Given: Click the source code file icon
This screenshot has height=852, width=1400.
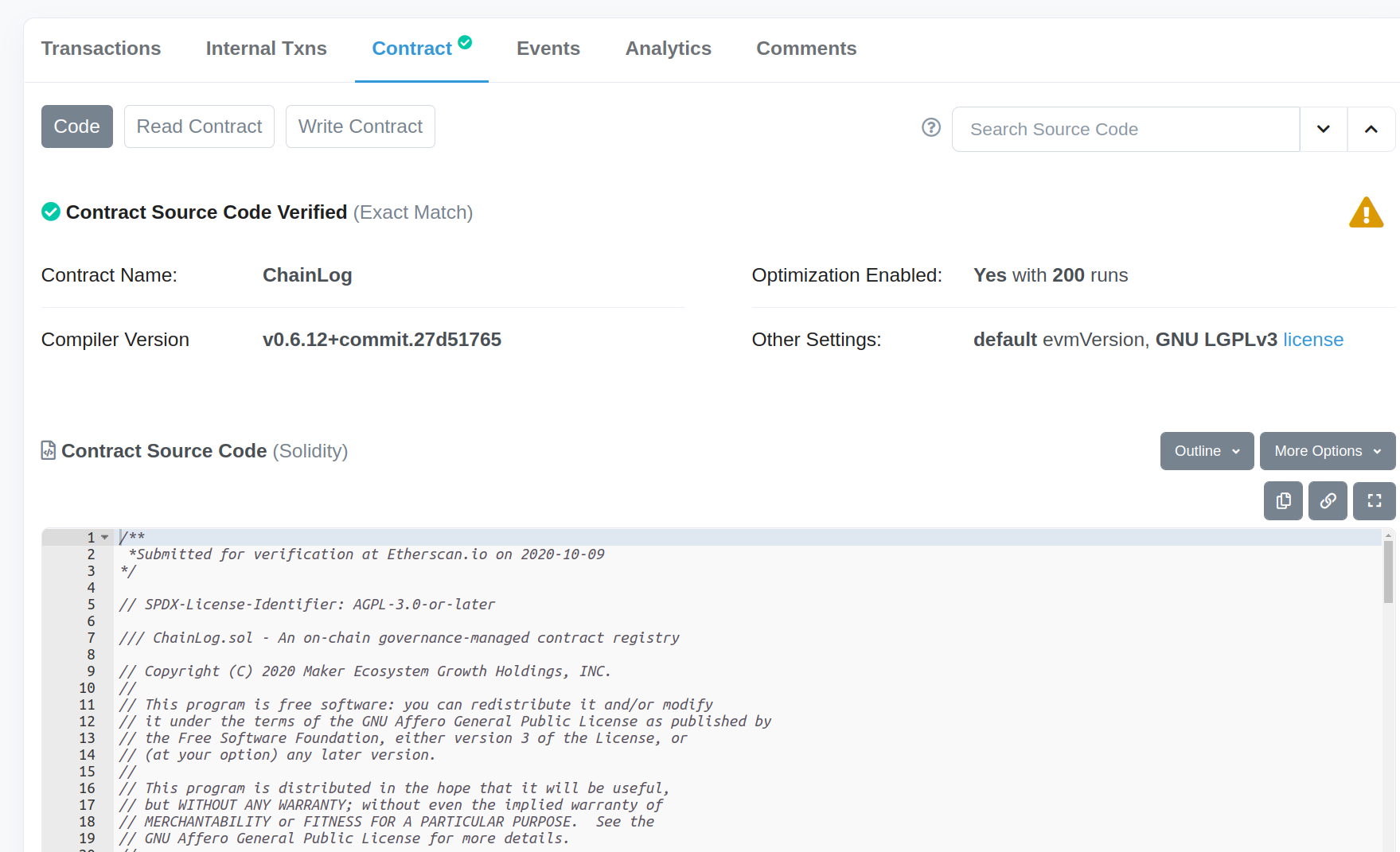Looking at the screenshot, I should [x=49, y=450].
